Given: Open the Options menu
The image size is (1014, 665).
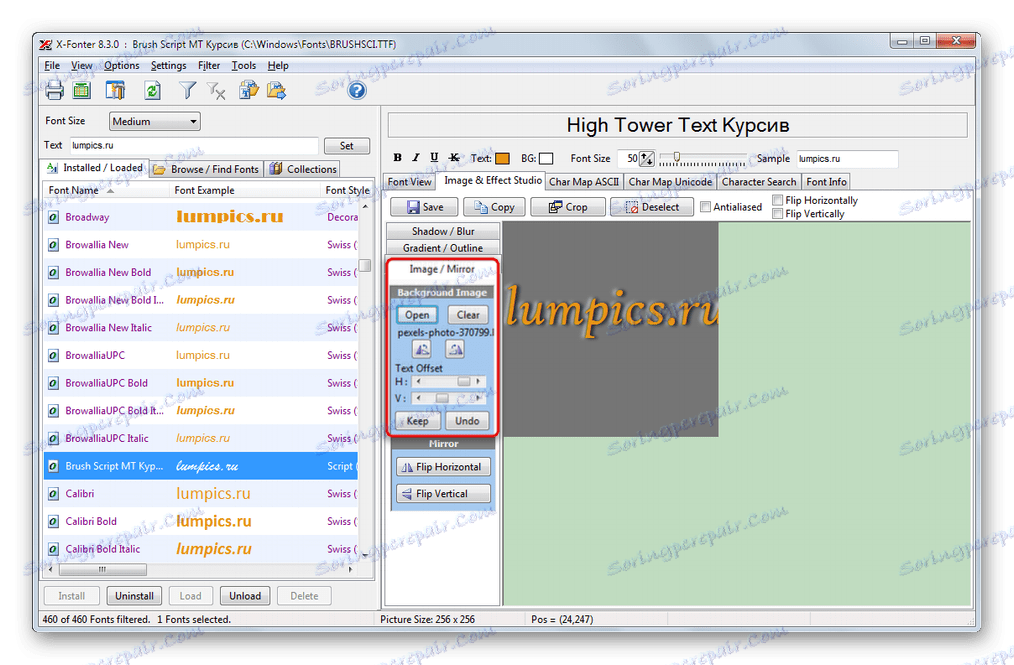Looking at the screenshot, I should [122, 65].
